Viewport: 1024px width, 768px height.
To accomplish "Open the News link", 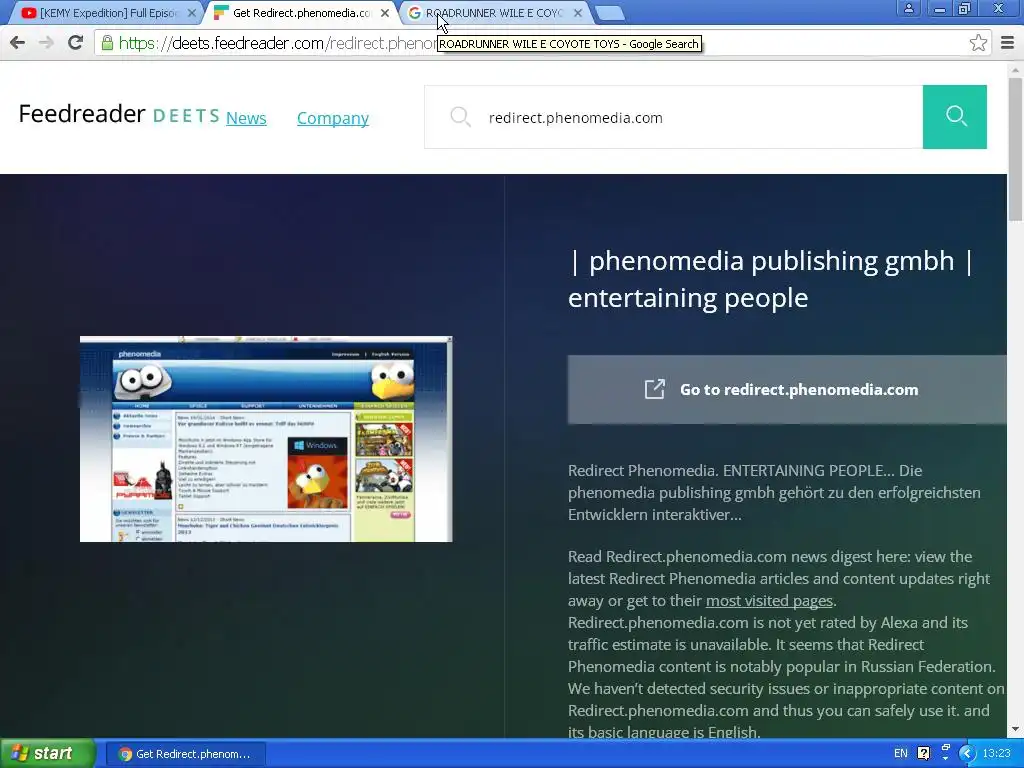I will coord(246,118).
